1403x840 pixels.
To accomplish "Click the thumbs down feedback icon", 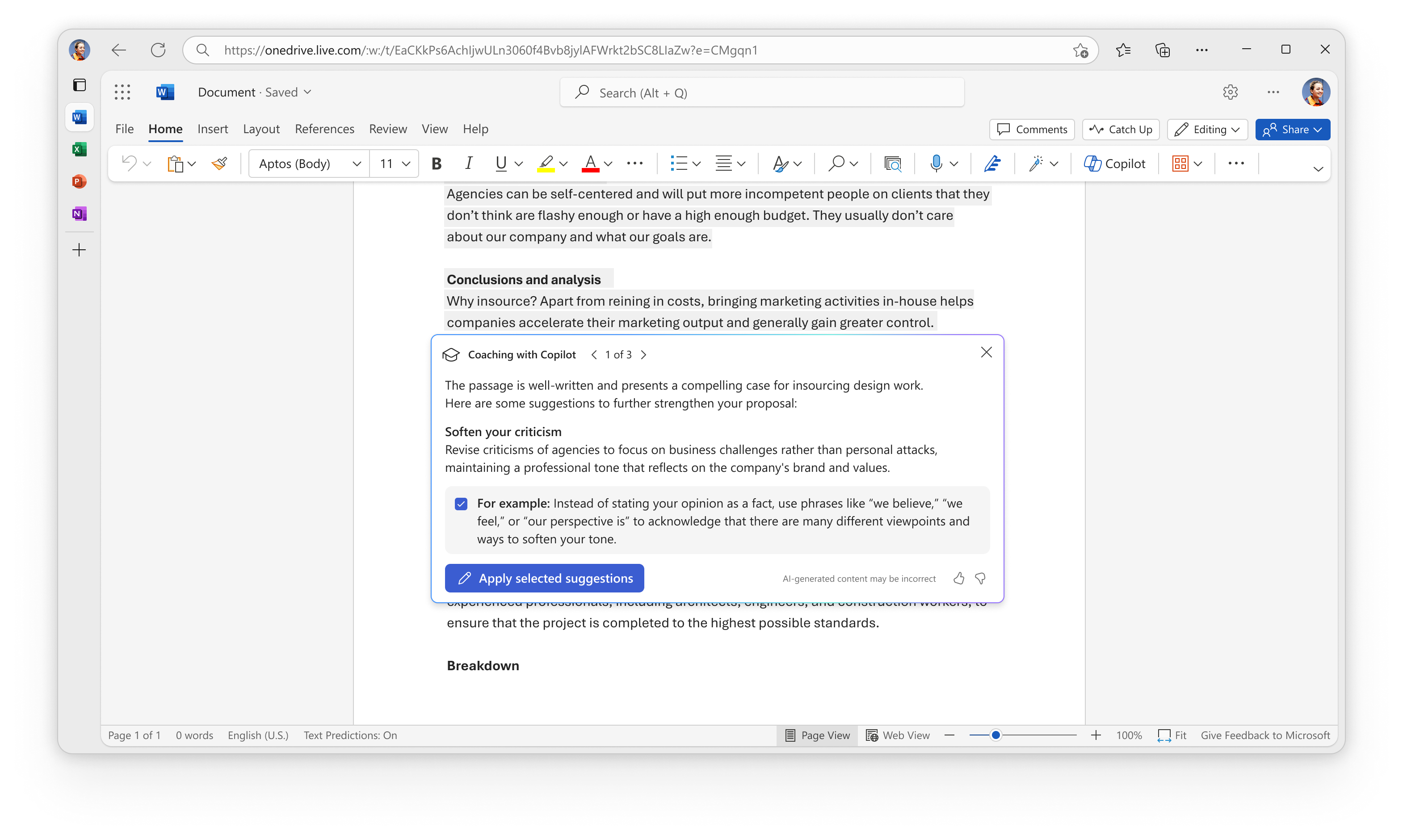I will point(980,579).
